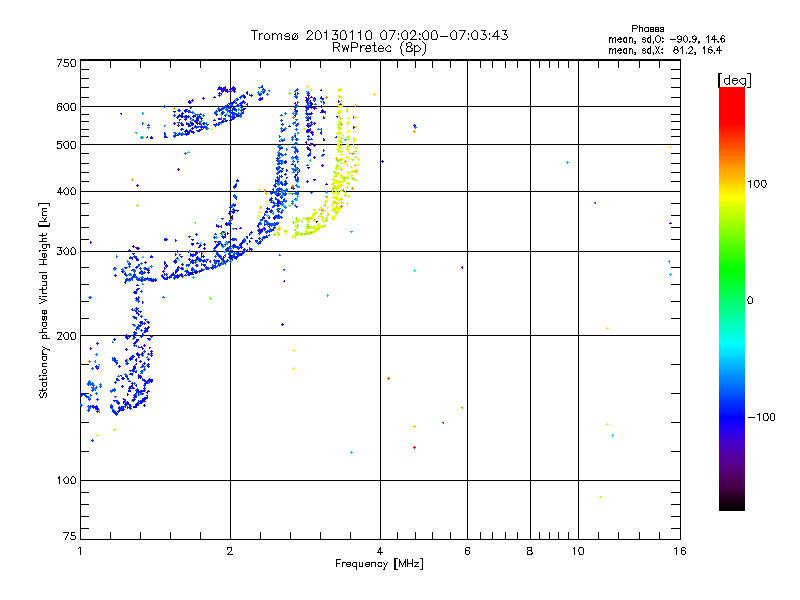The width and height of the screenshot is (800, 600).
Task: Click the 'RwPretec (8p)' subtitle
Action: 379,48
